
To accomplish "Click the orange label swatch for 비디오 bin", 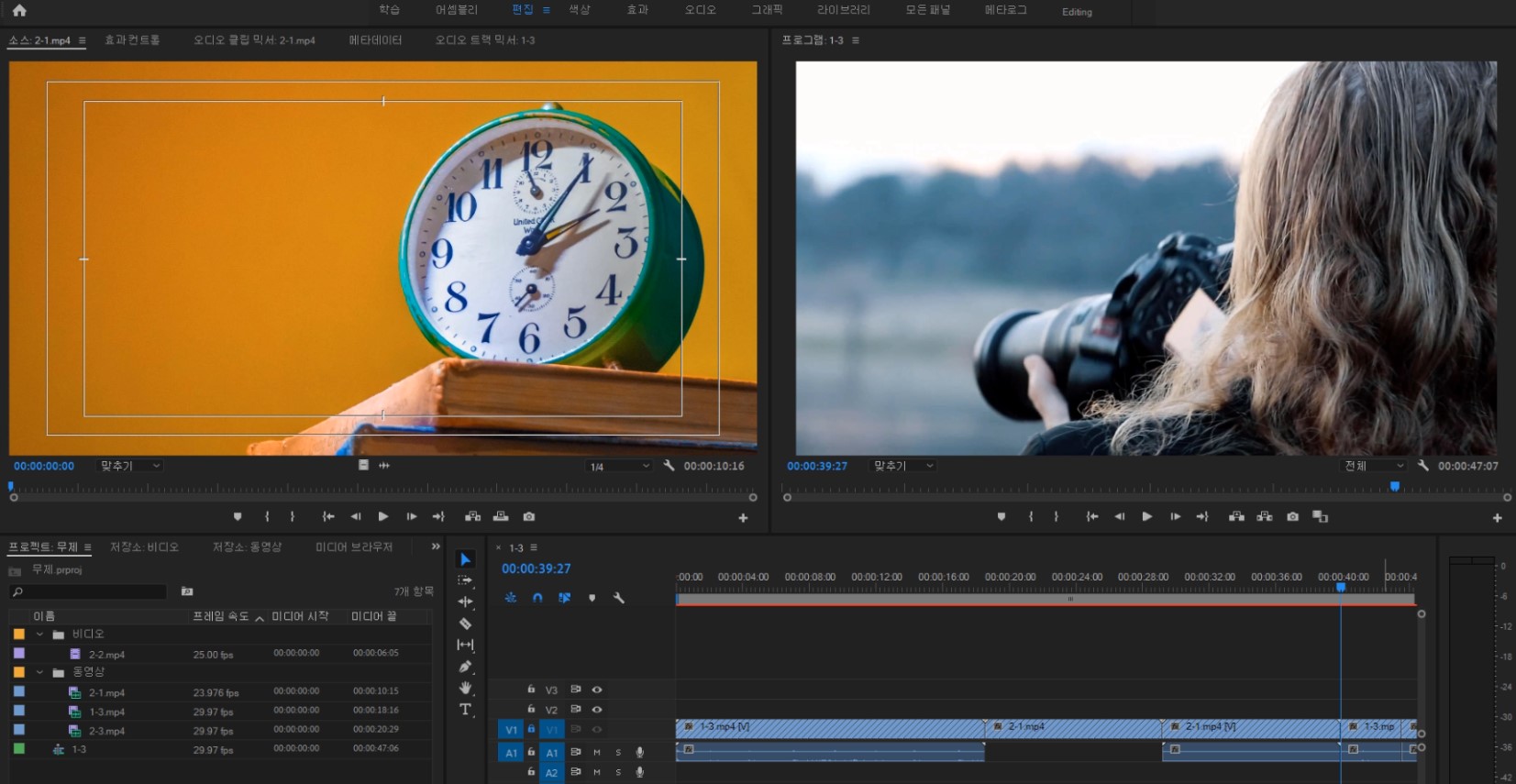I will coord(19,635).
